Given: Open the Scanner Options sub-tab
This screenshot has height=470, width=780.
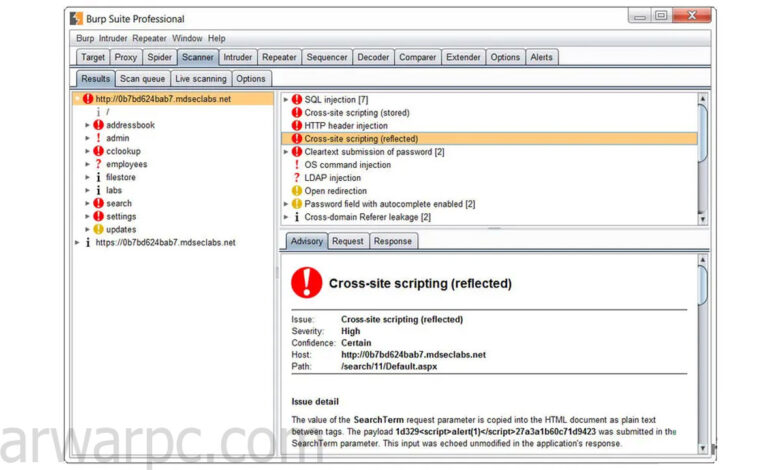Looking at the screenshot, I should pos(251,79).
